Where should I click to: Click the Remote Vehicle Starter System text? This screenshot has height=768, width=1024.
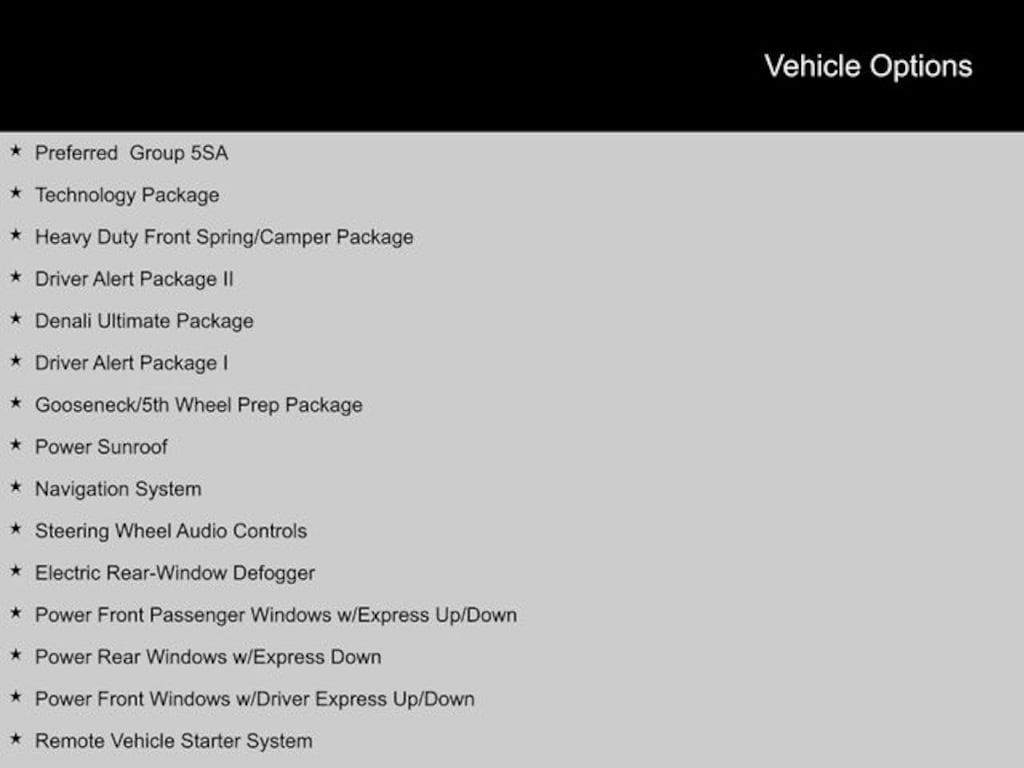[174, 741]
